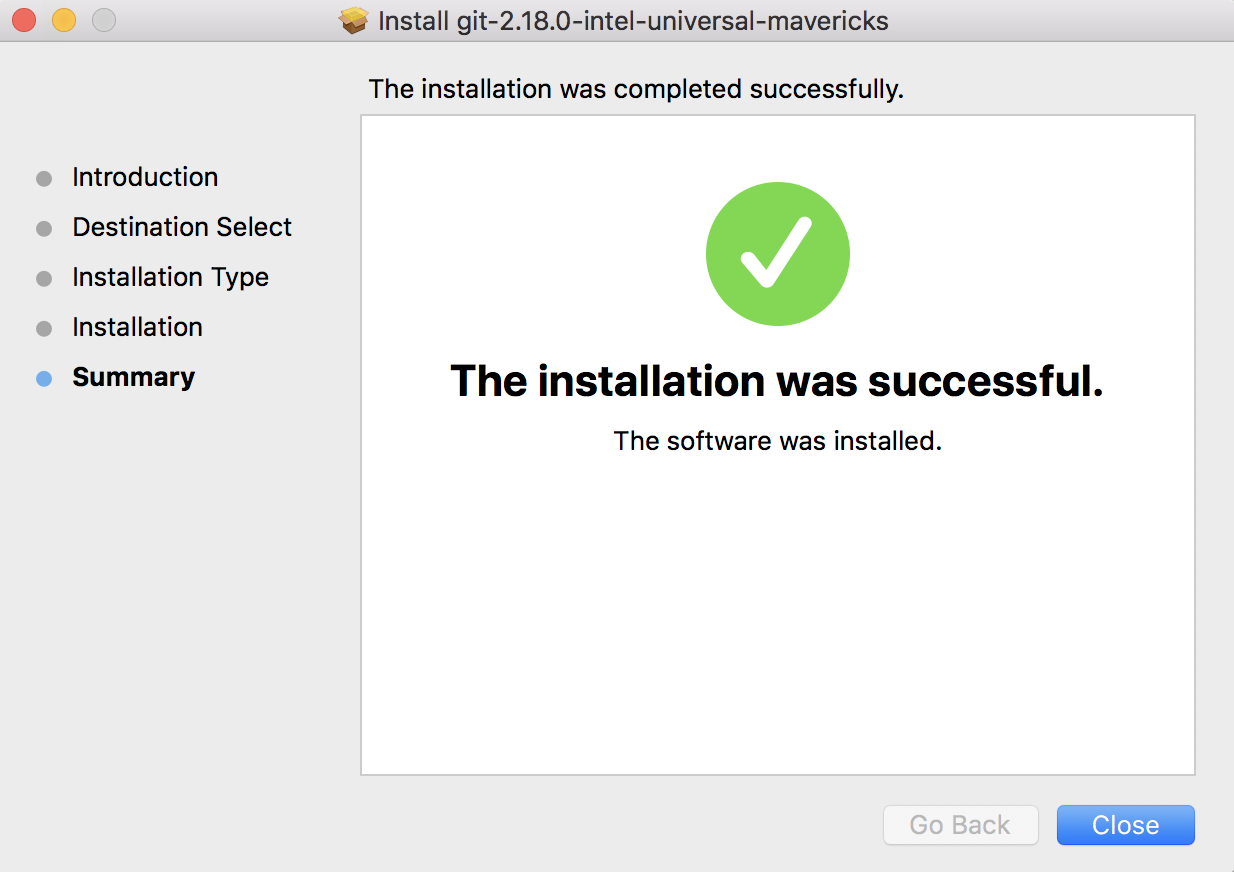Screen dimensions: 1234x872
Task: Select the Installation step in sidebar
Action: (x=137, y=327)
